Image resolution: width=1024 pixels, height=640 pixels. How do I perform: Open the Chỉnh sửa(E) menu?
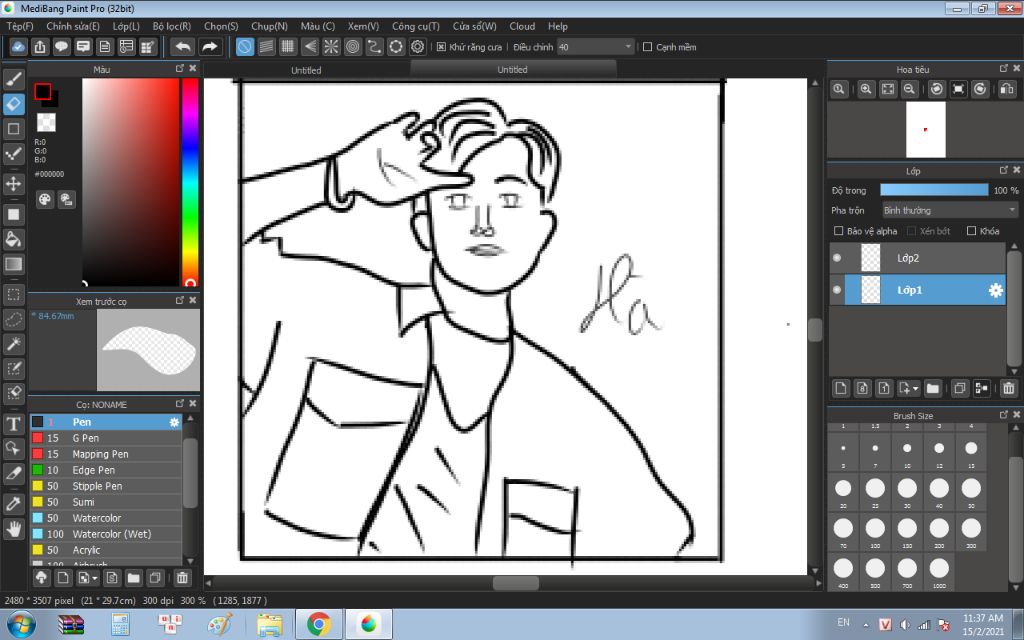click(73, 26)
